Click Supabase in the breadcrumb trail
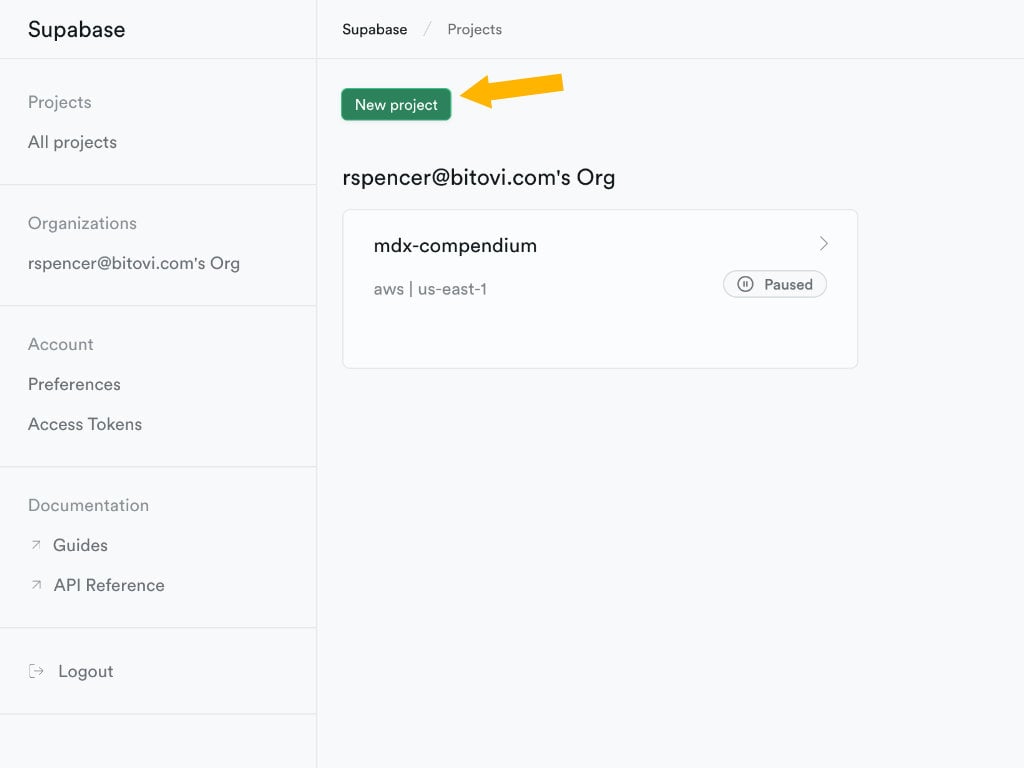This screenshot has height=768, width=1024. tap(374, 29)
